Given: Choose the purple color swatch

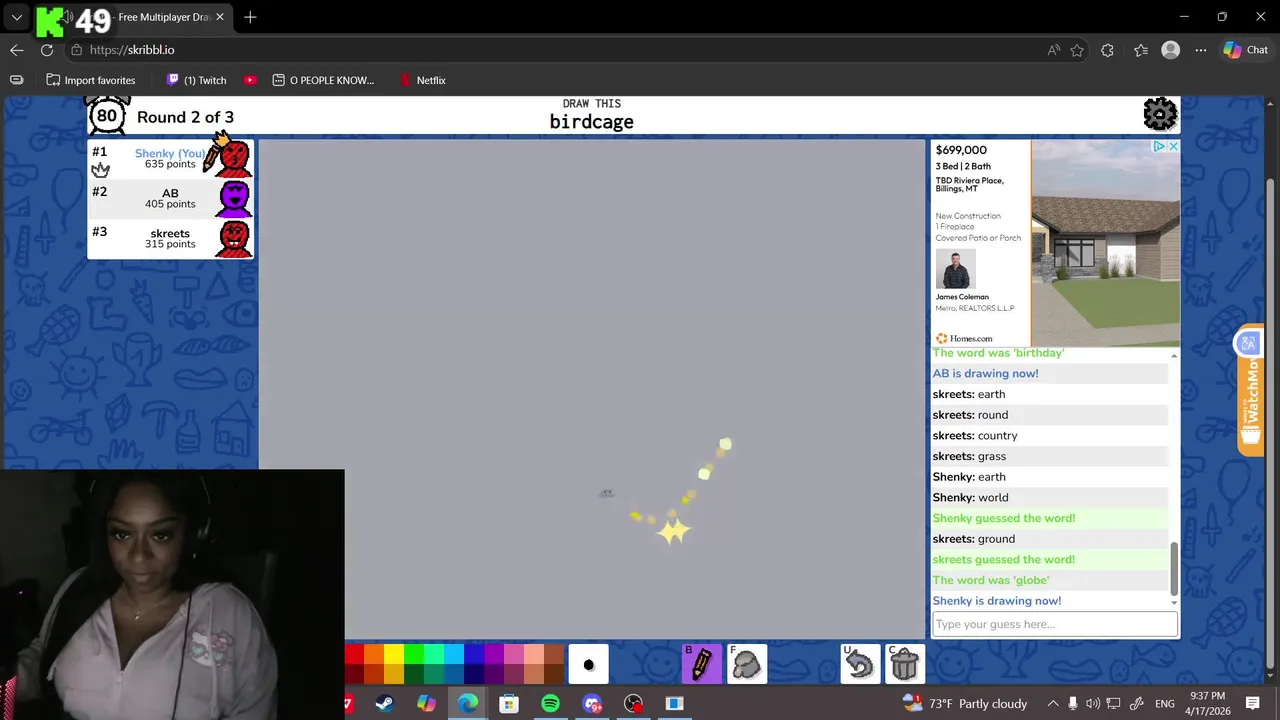Looking at the screenshot, I should click(x=494, y=654).
